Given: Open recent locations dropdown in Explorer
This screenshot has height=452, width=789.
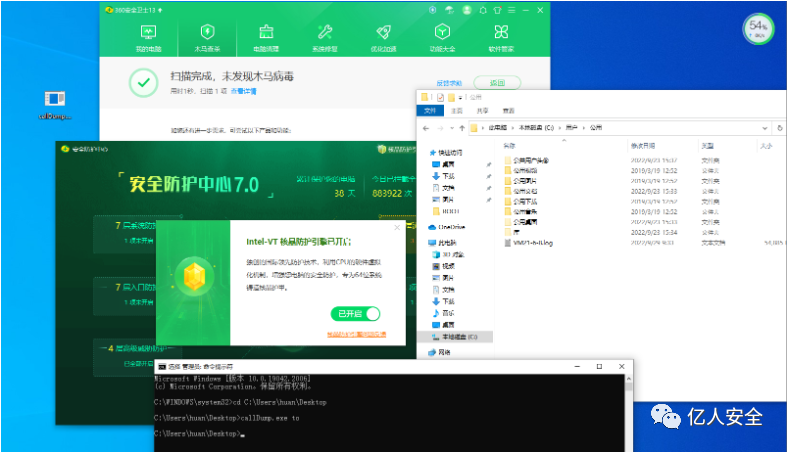Looking at the screenshot, I should [452, 128].
